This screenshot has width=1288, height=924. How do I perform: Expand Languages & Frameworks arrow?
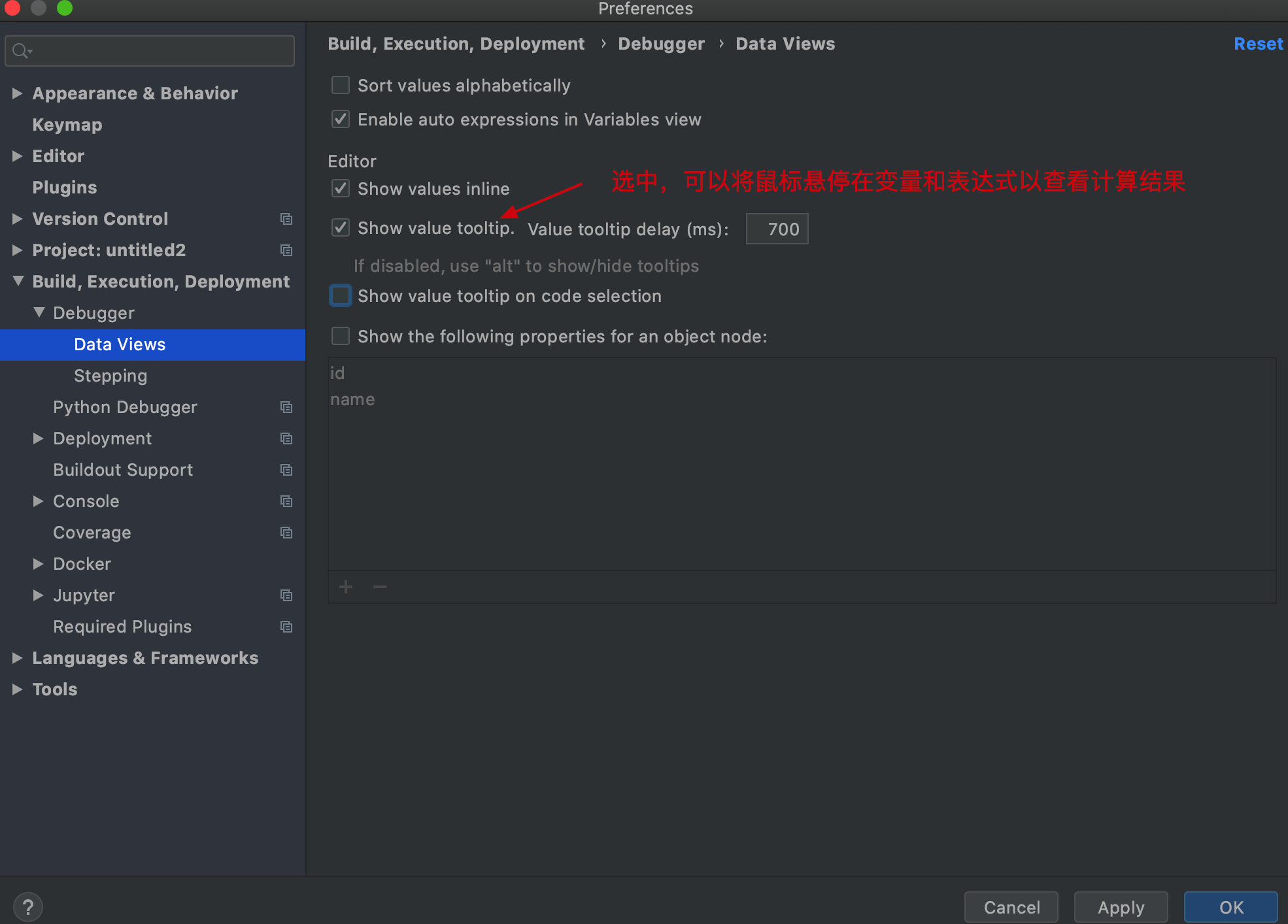(18, 658)
